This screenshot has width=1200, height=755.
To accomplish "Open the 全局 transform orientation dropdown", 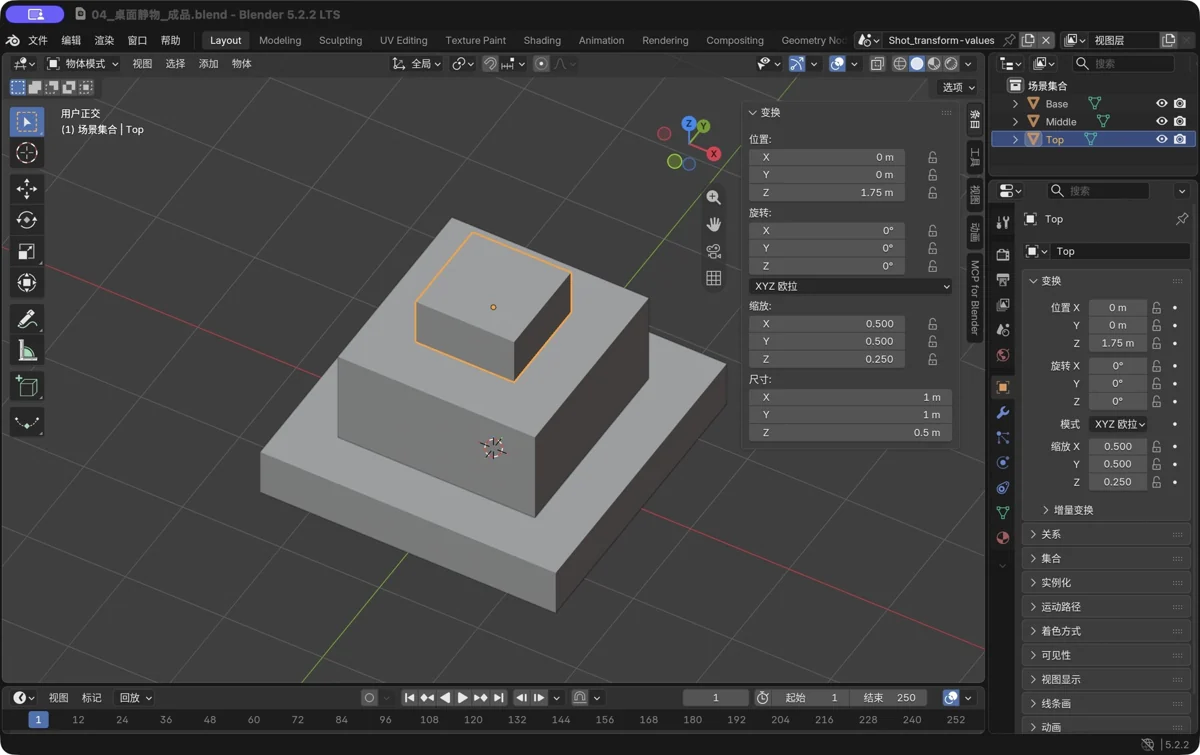I will pyautogui.click(x=418, y=64).
